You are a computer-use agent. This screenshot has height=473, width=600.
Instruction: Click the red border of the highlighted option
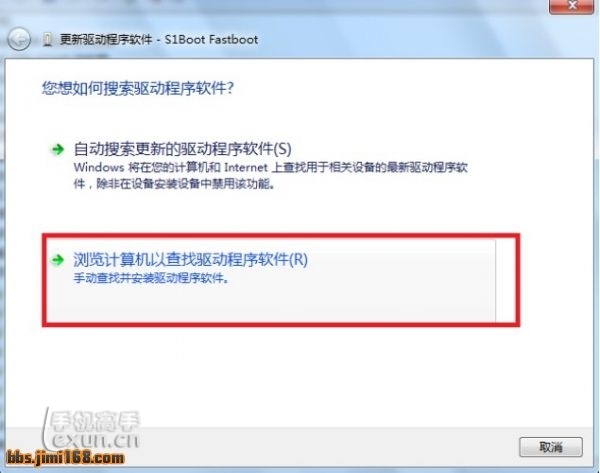pos(281,236)
